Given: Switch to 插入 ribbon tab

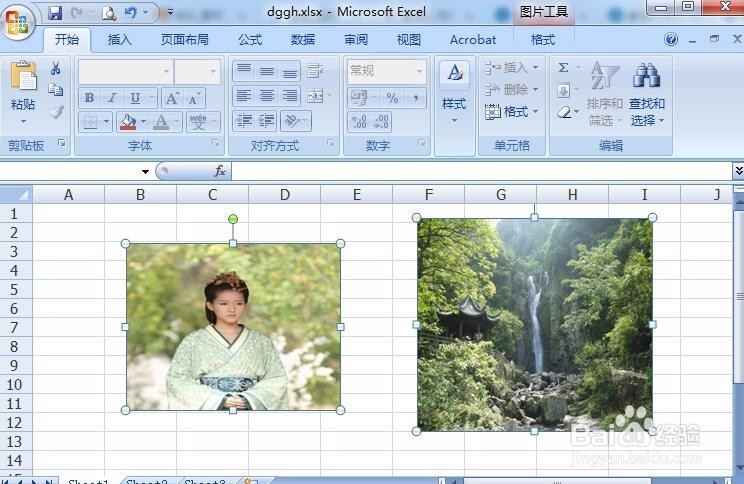Looking at the screenshot, I should (120, 40).
